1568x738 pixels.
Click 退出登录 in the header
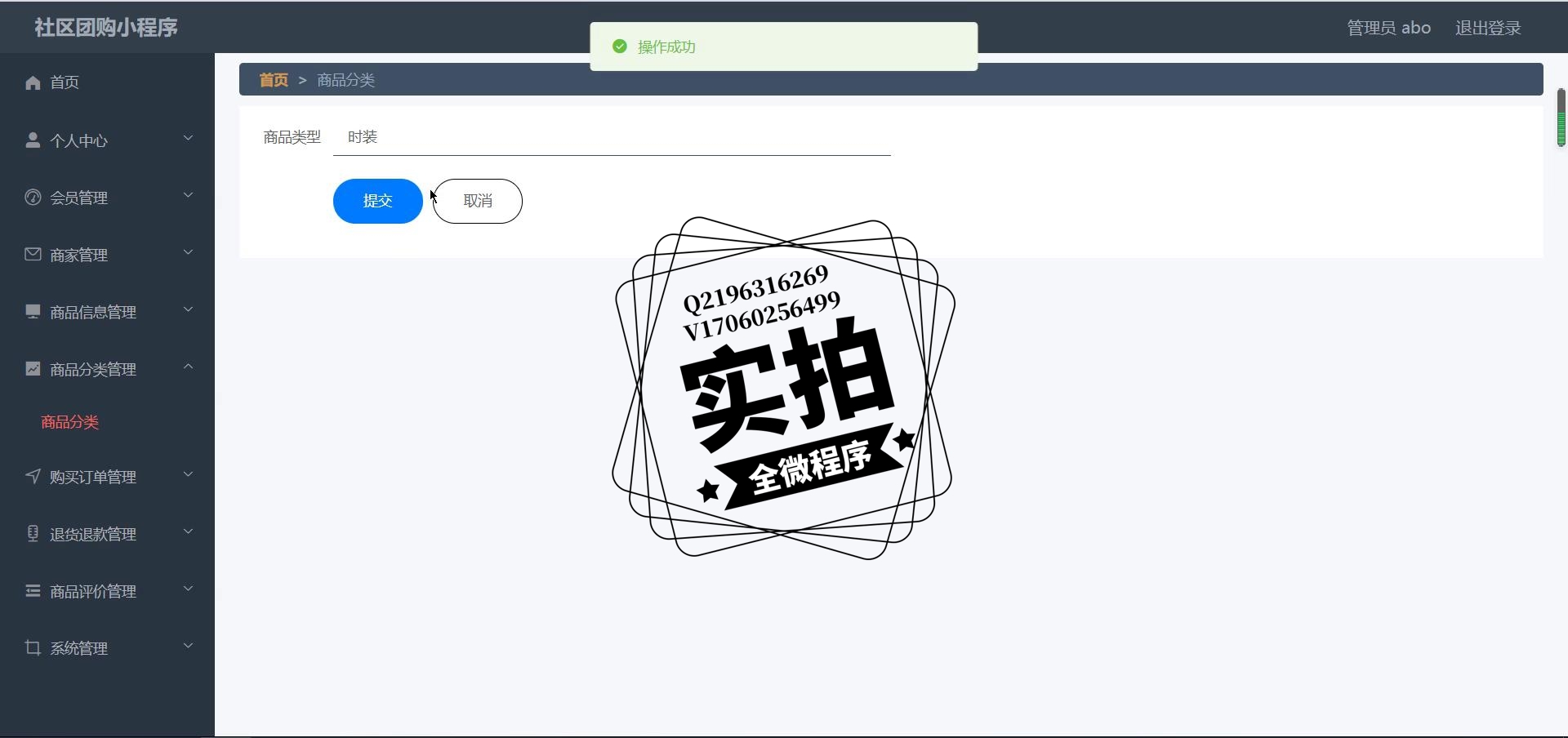point(1488,28)
